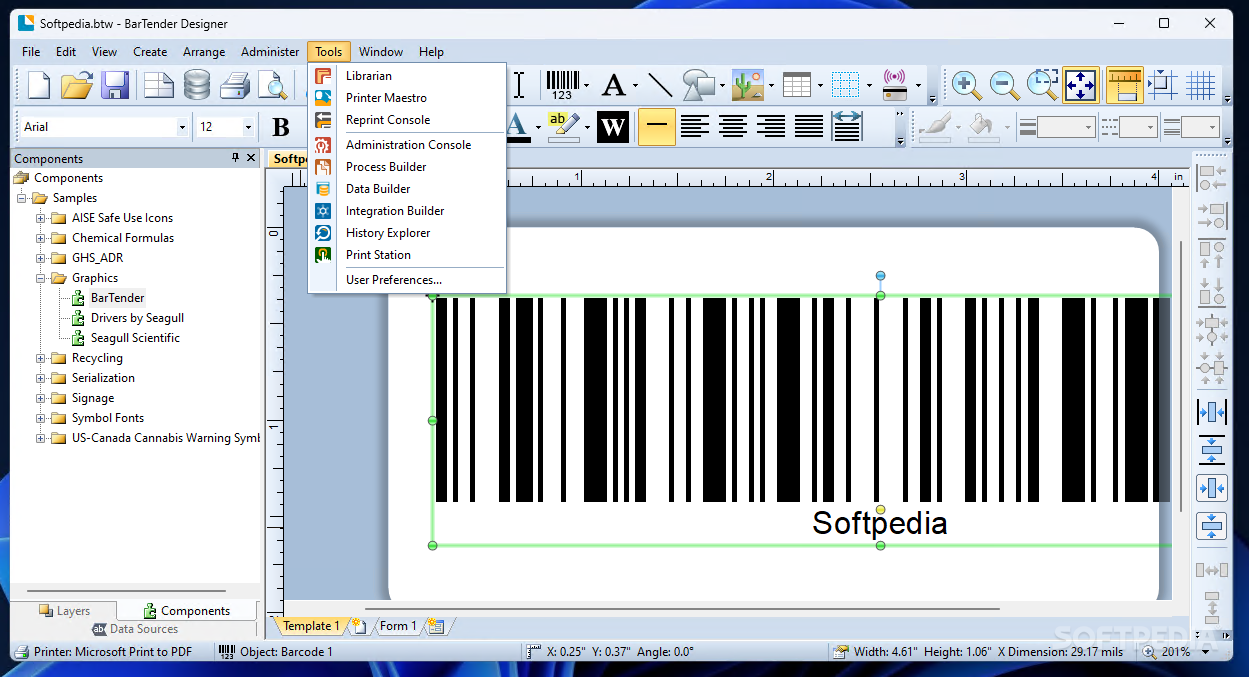1249x677 pixels.
Task: Expand the Recycling folder
Action: [41, 358]
